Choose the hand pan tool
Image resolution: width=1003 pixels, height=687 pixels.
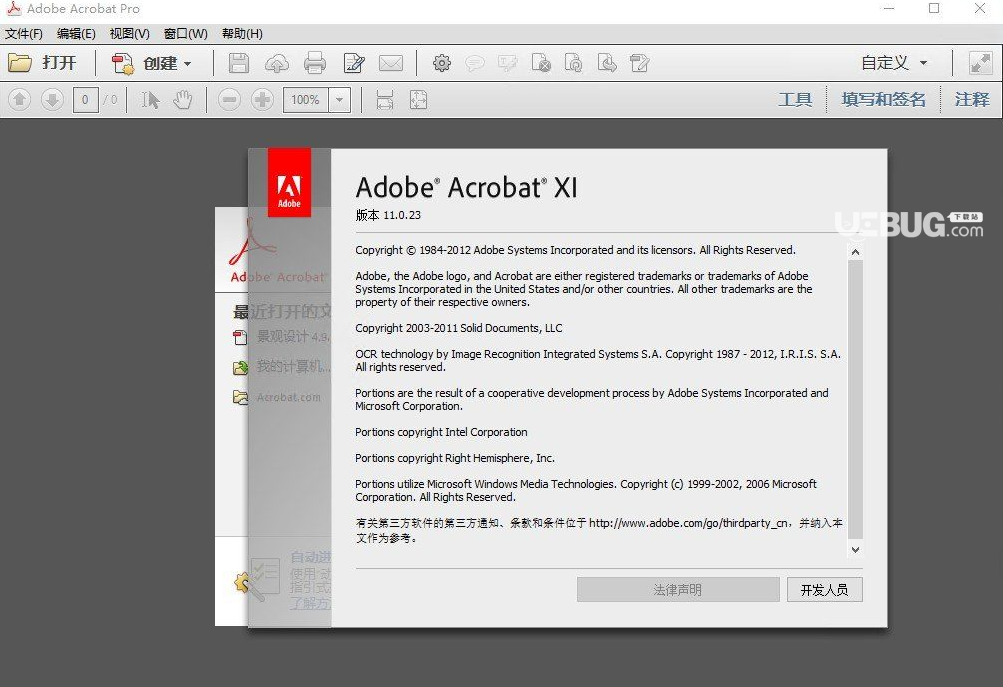(183, 100)
